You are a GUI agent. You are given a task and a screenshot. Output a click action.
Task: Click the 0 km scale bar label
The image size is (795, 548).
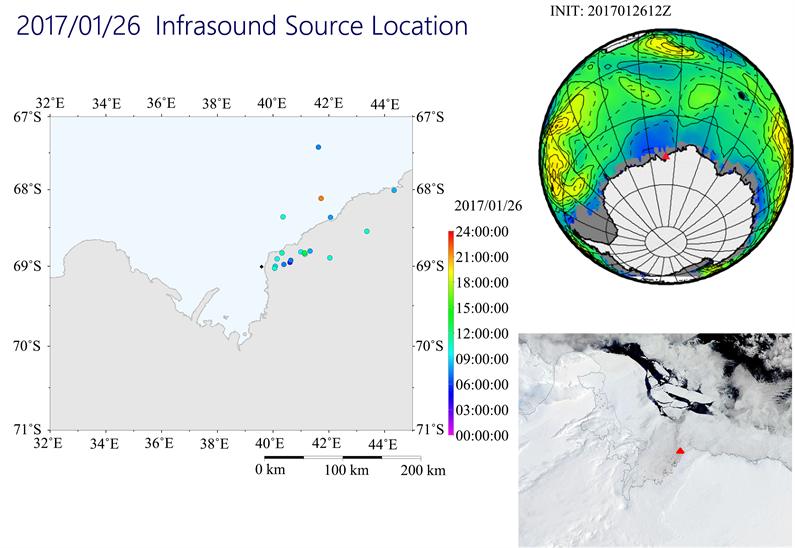coord(270,470)
